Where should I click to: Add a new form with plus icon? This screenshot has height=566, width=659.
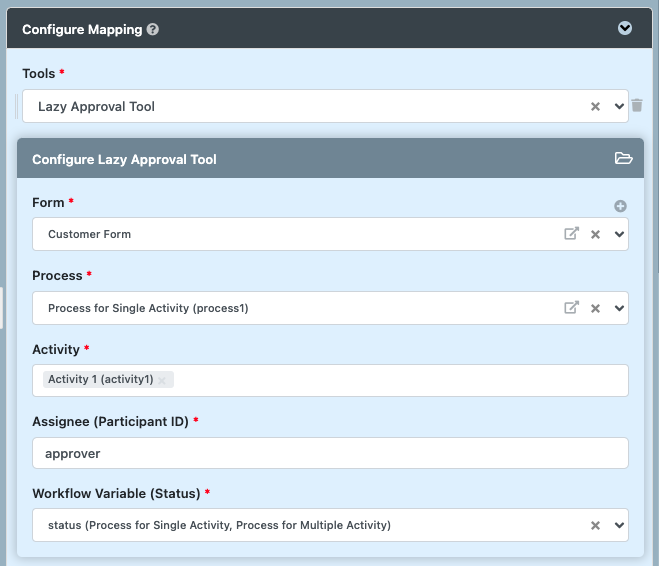[x=620, y=206]
